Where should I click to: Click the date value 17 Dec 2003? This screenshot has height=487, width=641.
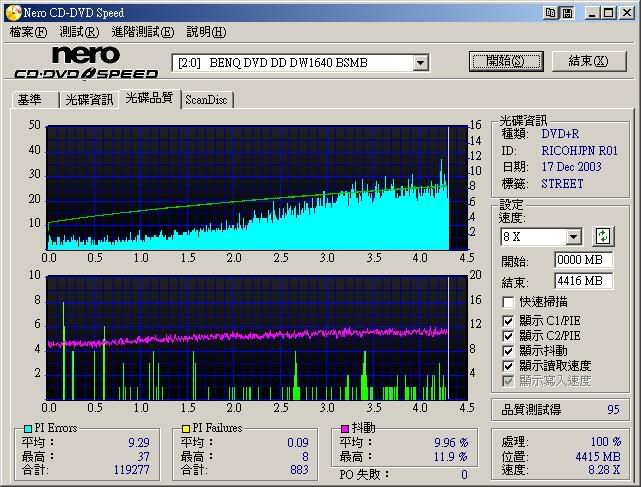pyautogui.click(x=572, y=167)
